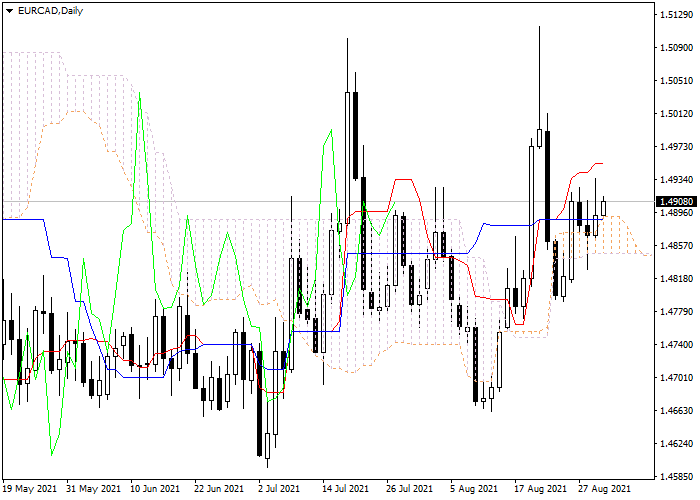Image resolution: width=700 pixels, height=500 pixels.
Task: Select price level 1.46630 on scale
Action: [x=676, y=411]
